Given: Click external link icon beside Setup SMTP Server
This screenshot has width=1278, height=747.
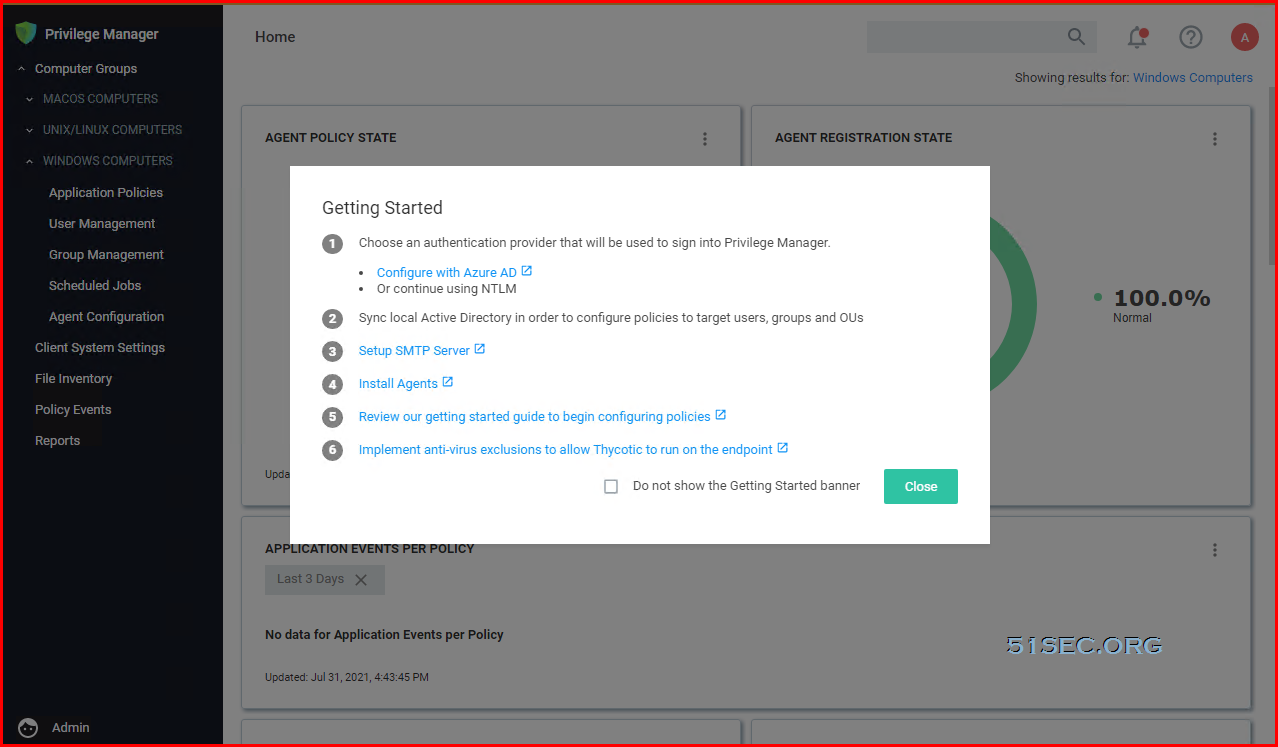Looking at the screenshot, I should click(x=480, y=349).
